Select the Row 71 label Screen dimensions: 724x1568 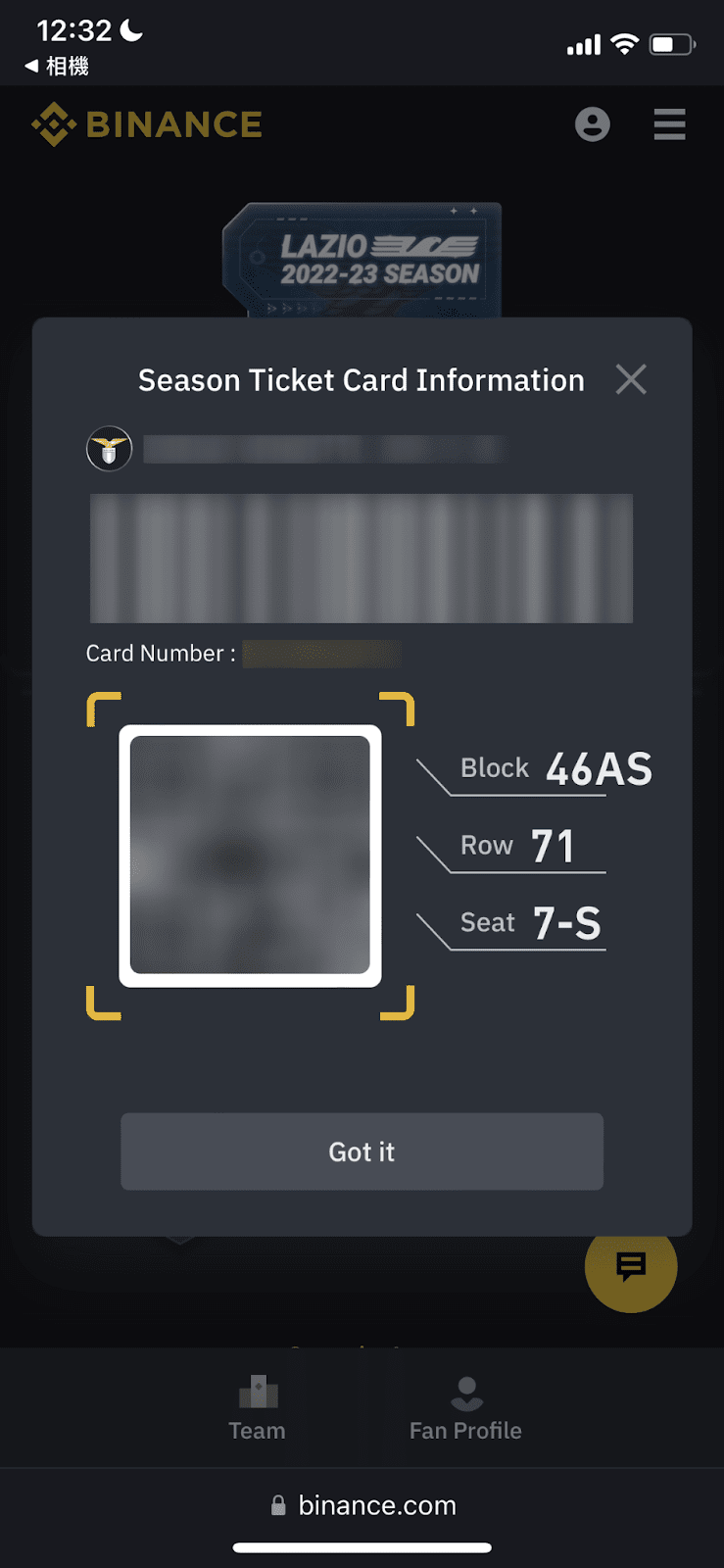click(517, 846)
